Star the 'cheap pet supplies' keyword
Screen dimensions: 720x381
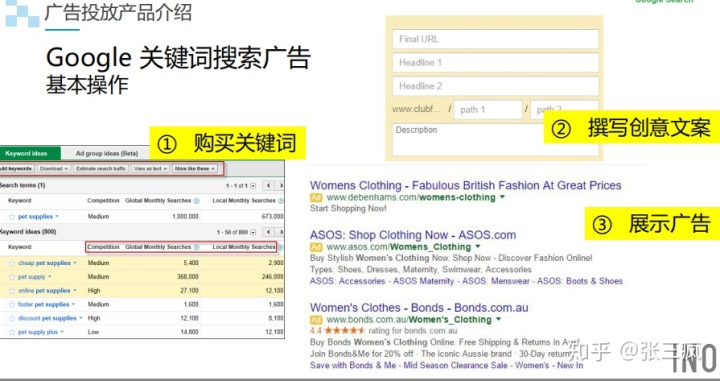(x=12, y=263)
